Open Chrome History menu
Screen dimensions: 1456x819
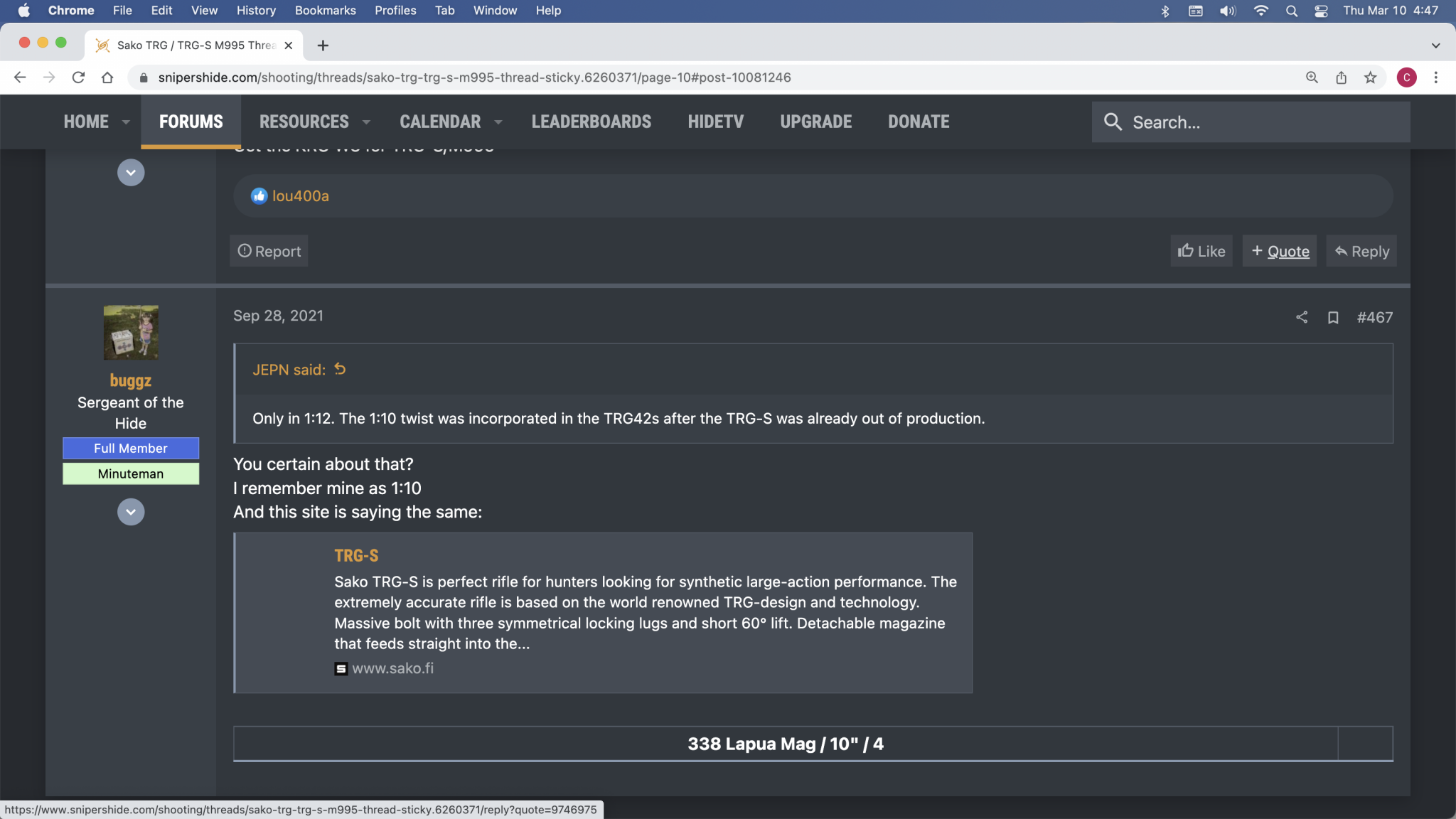pos(256,11)
